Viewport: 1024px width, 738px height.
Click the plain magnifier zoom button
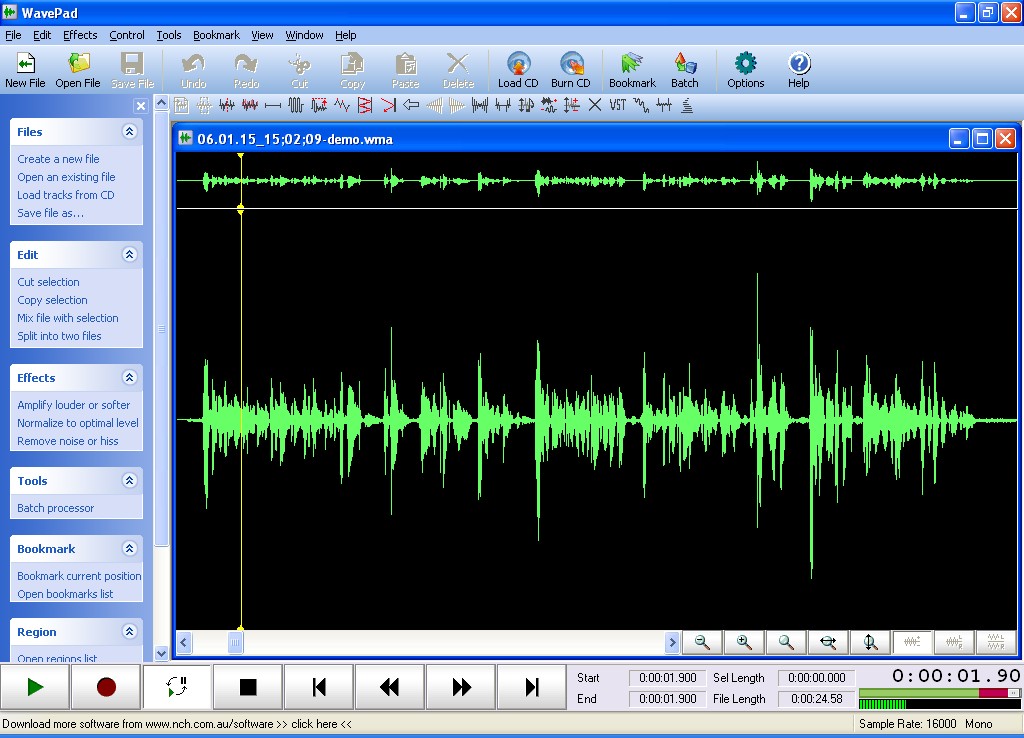click(786, 643)
